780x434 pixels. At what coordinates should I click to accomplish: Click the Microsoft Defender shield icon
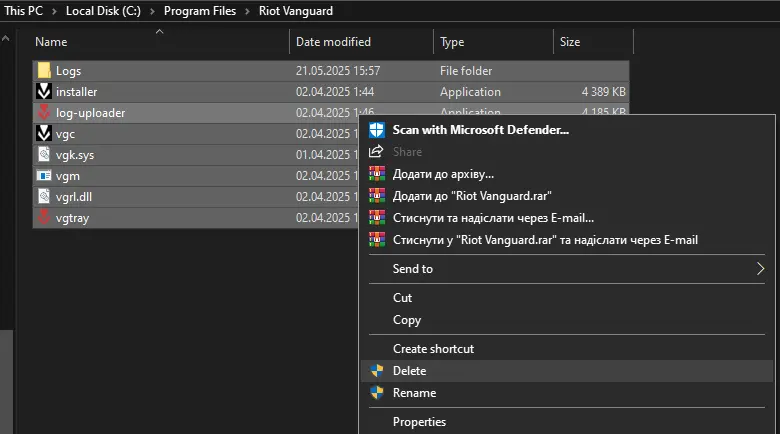(x=377, y=130)
